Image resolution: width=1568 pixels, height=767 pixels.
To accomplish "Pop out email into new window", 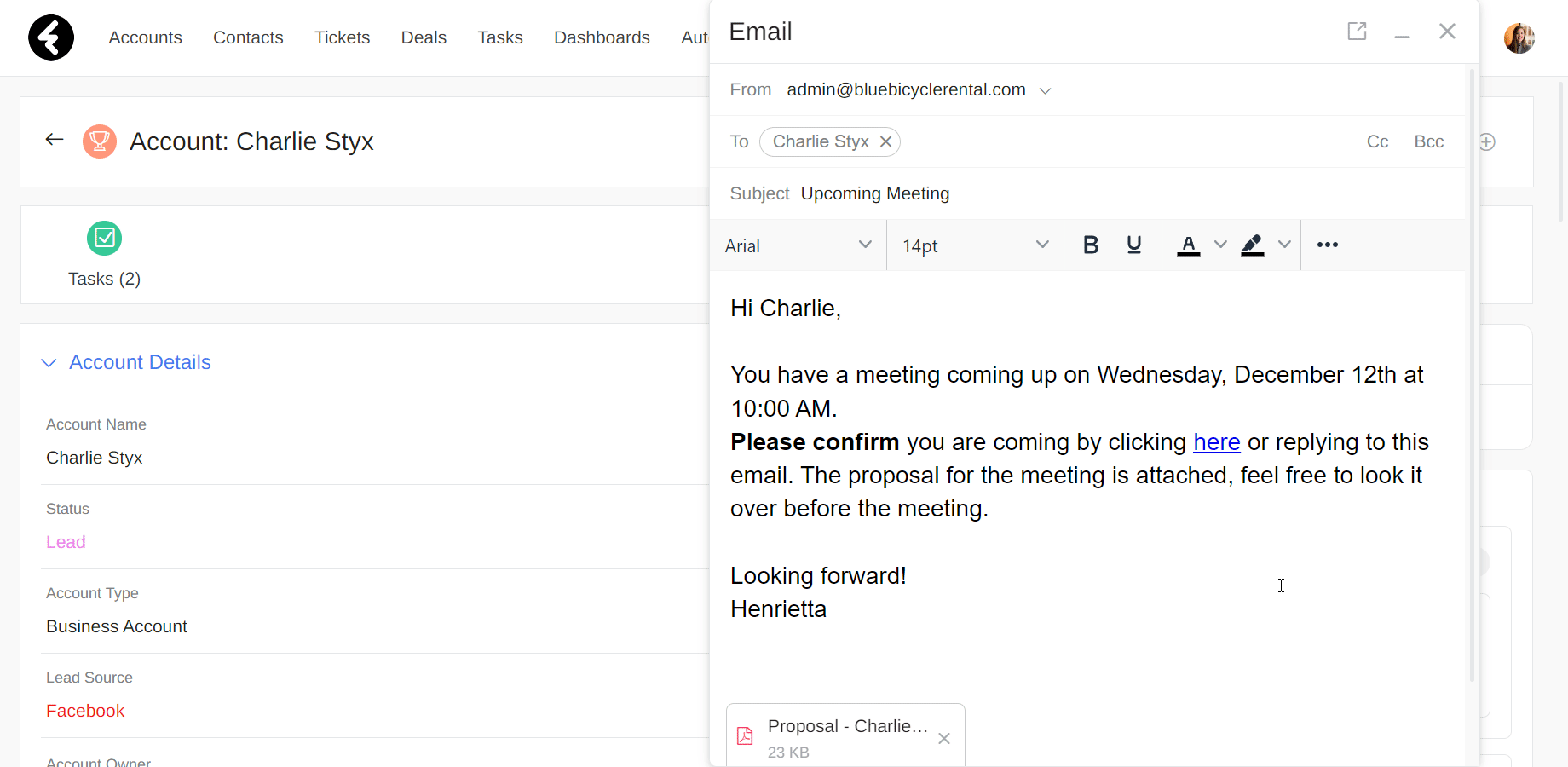I will (1357, 32).
